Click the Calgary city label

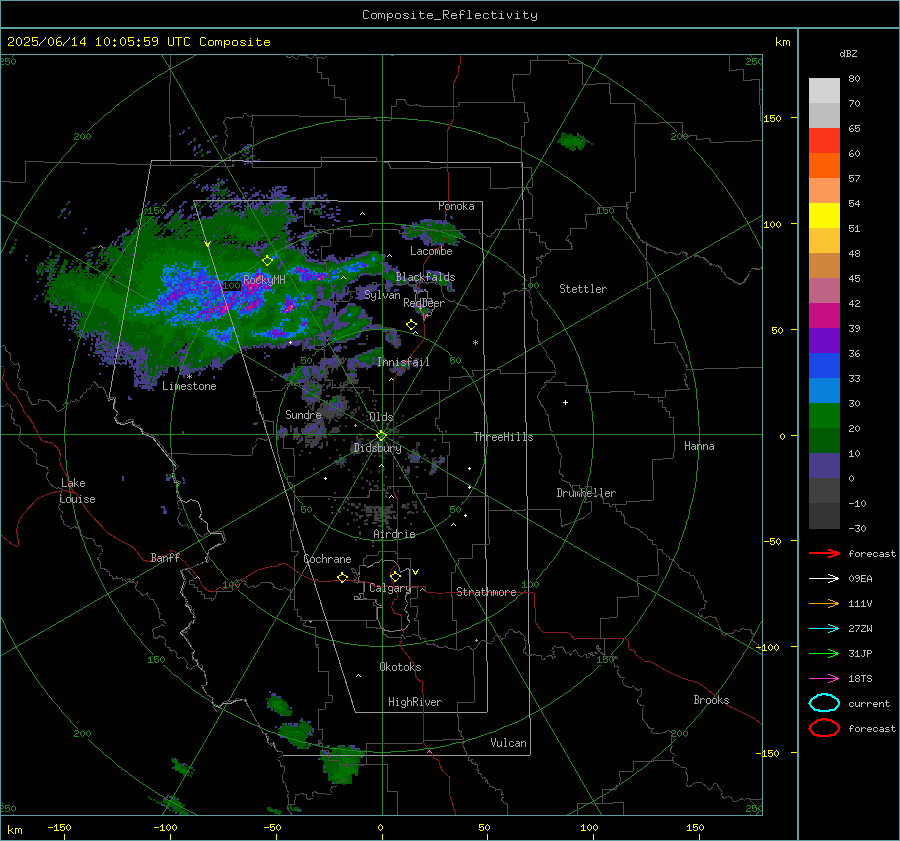[390, 588]
